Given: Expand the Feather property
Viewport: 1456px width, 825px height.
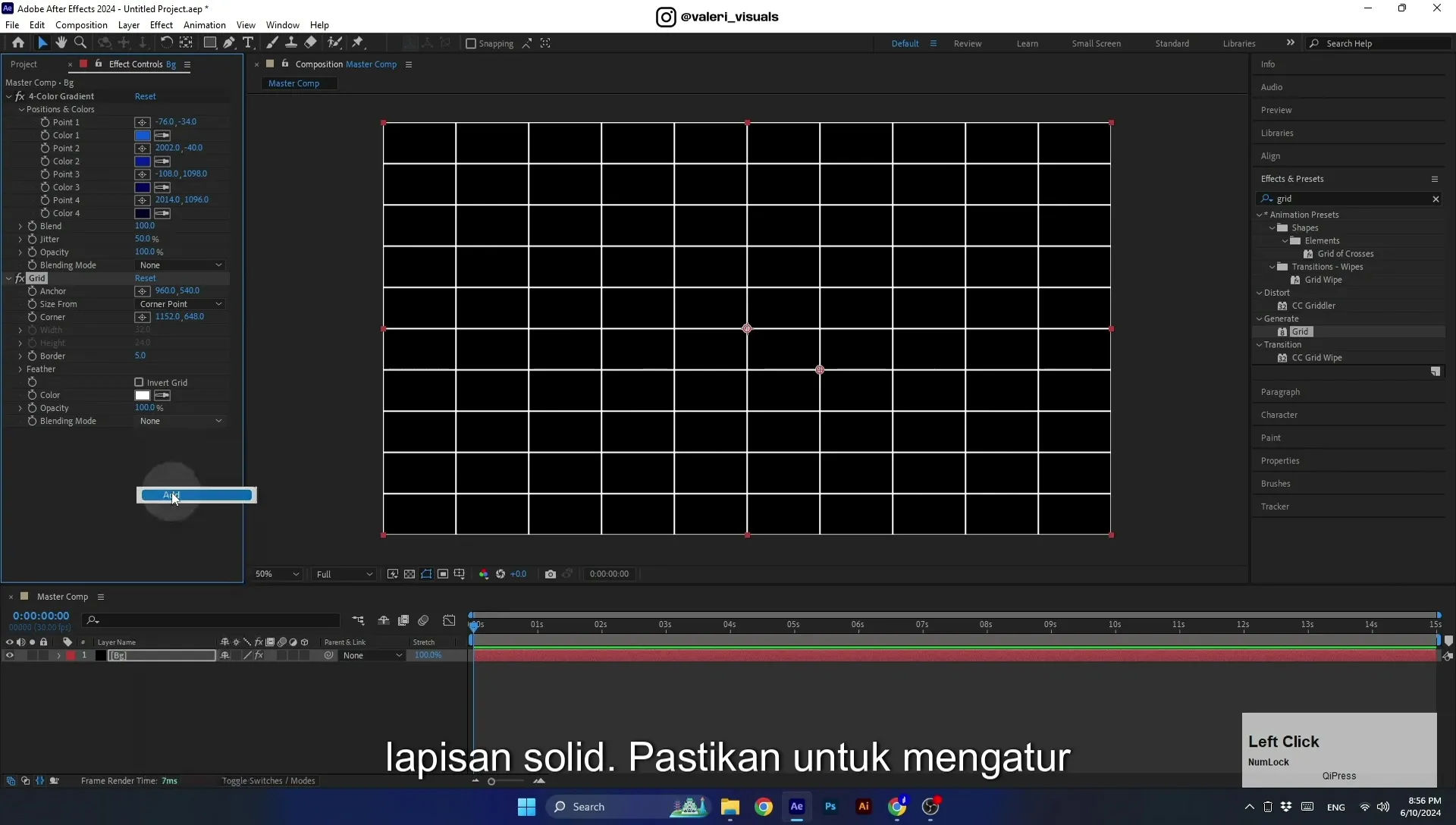Looking at the screenshot, I should click(20, 369).
